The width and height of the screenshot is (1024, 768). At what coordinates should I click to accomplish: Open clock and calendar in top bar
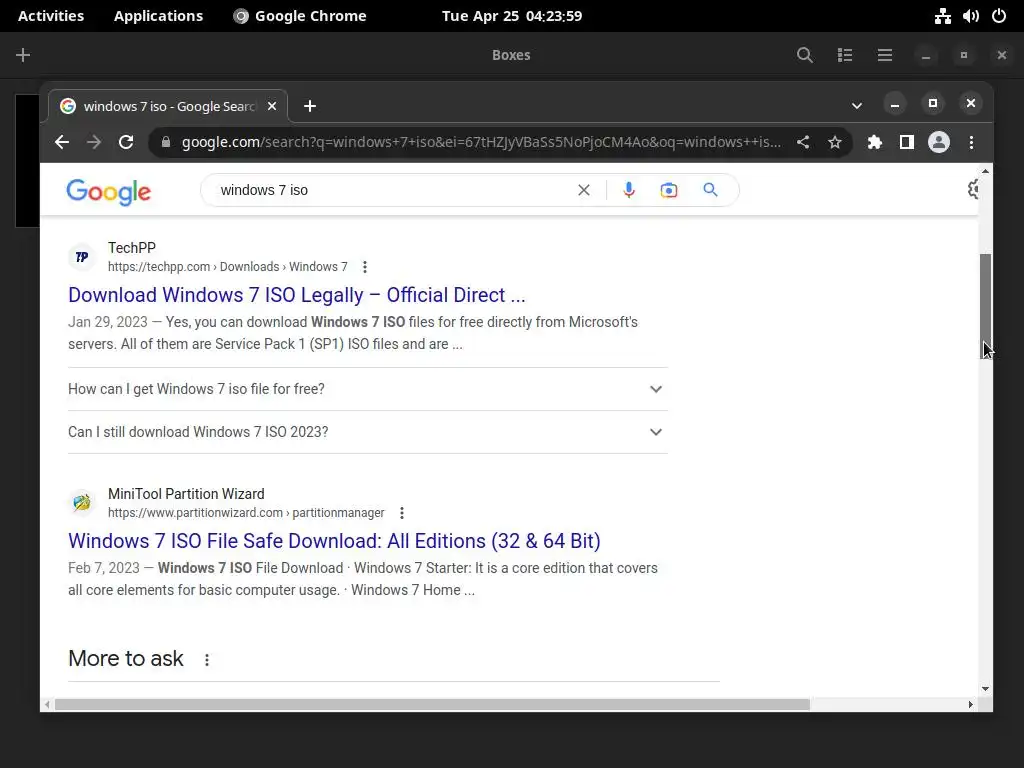pos(512,16)
